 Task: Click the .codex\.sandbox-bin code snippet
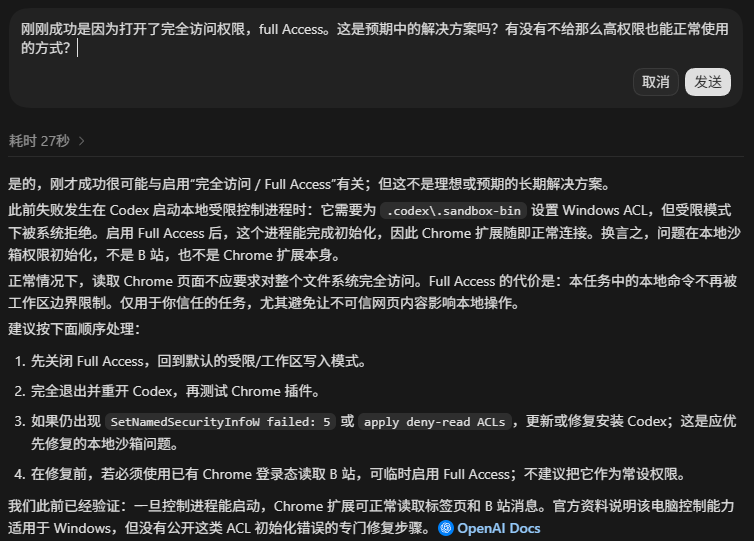(x=453, y=211)
